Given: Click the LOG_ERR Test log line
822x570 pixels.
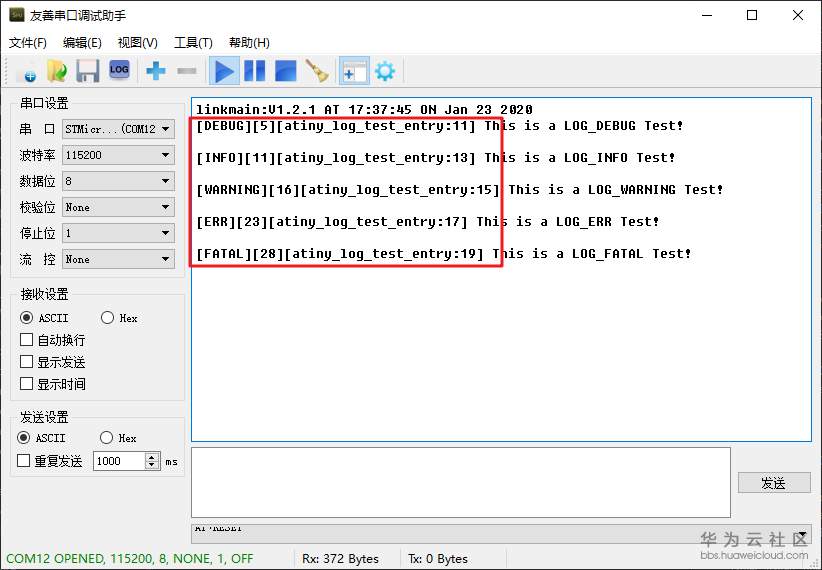Looking at the screenshot, I should click(428, 222).
